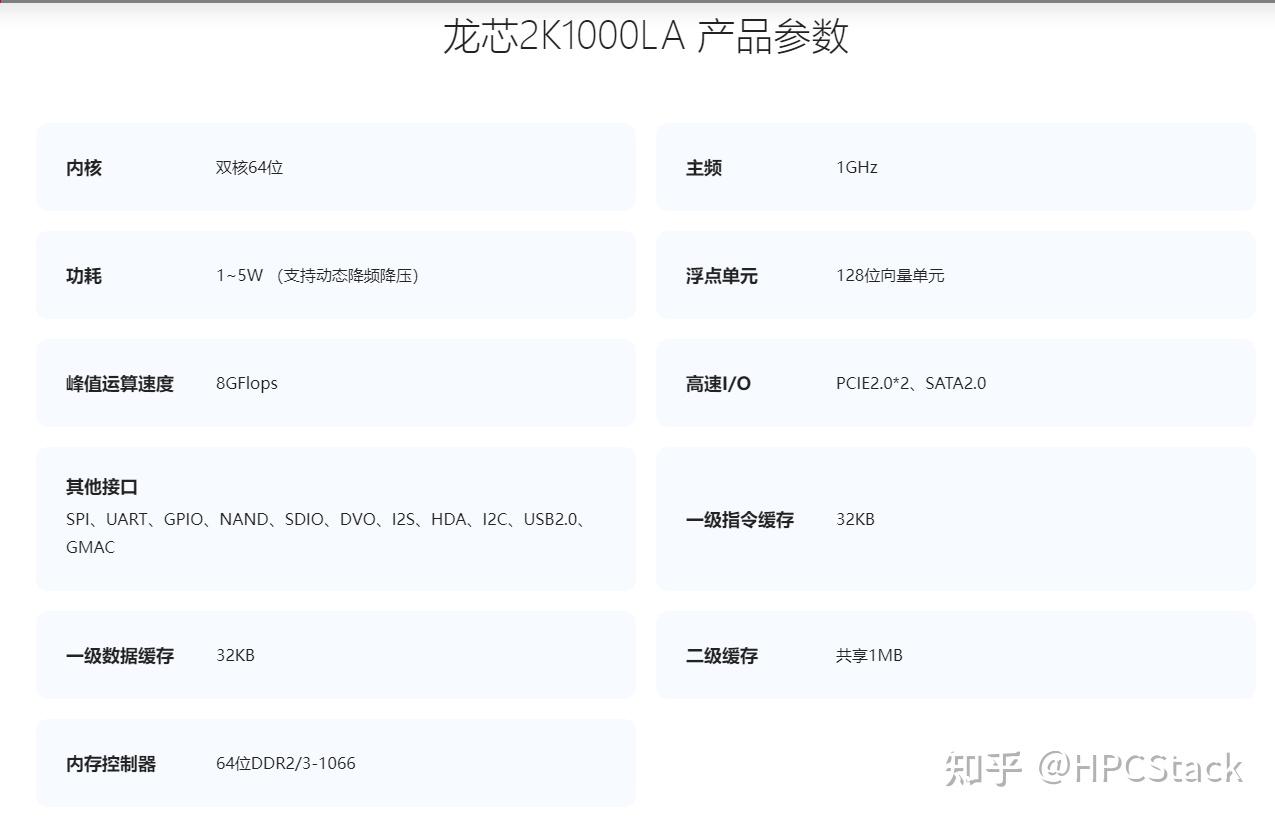Screen dimensions: 1275x818
Task: Select the 高速I/O card
Action: click(x=954, y=383)
